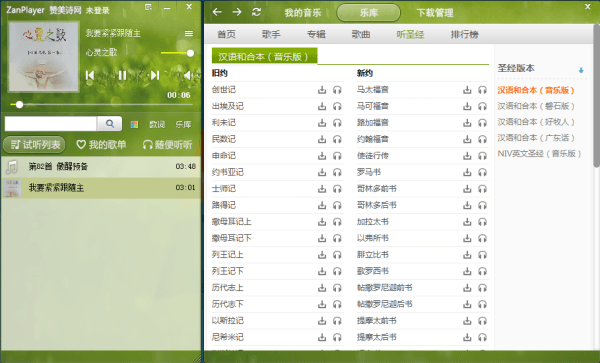Open the colorful skin icon beside search
Viewport: 600px width, 363px height.
pos(134,124)
